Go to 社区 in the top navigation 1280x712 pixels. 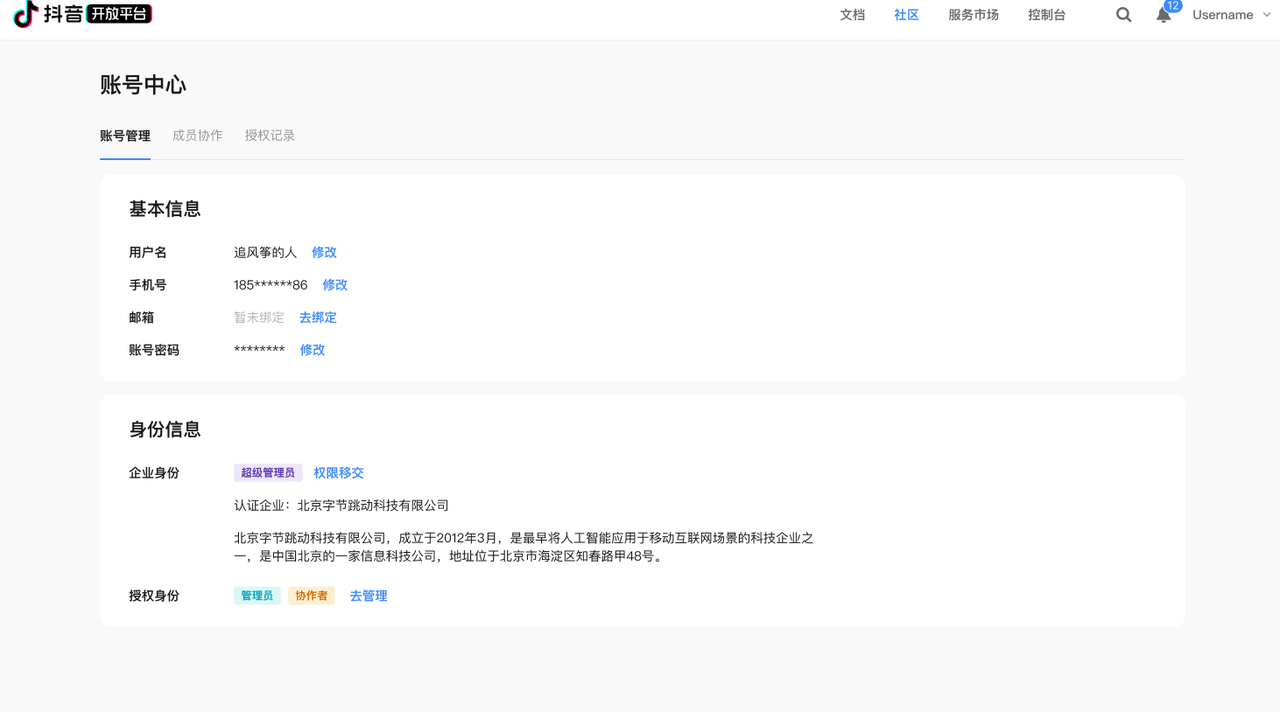[907, 15]
